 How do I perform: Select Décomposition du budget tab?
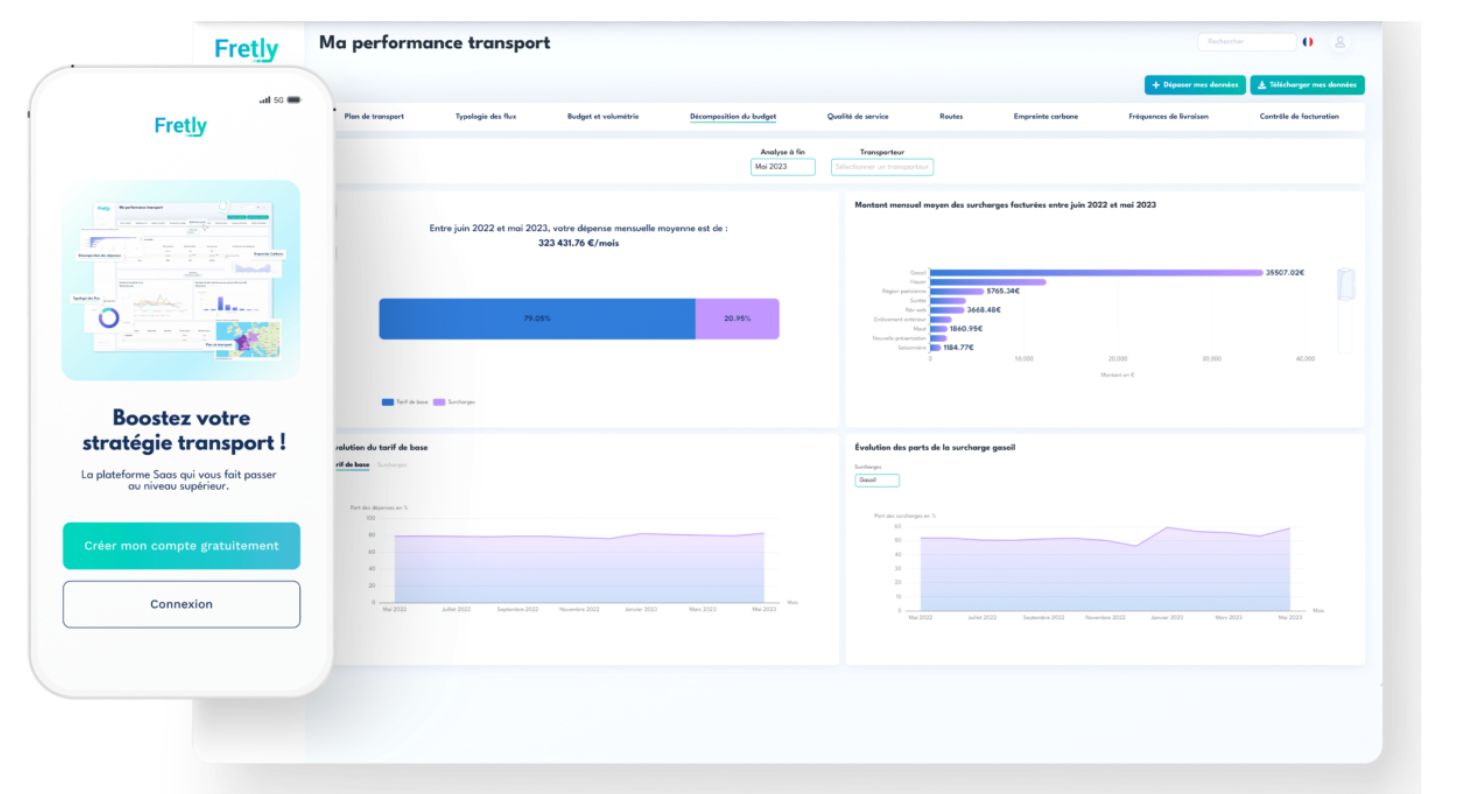733,117
